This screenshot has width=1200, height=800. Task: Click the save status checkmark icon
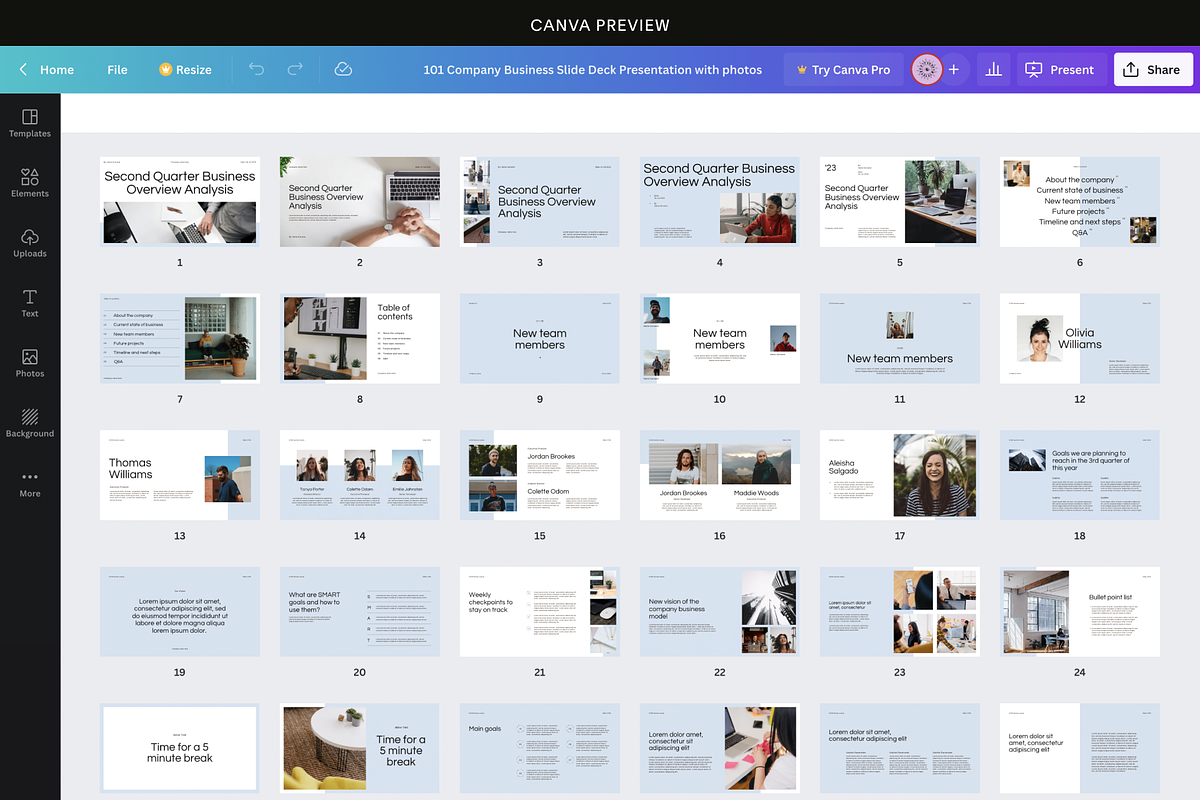343,69
